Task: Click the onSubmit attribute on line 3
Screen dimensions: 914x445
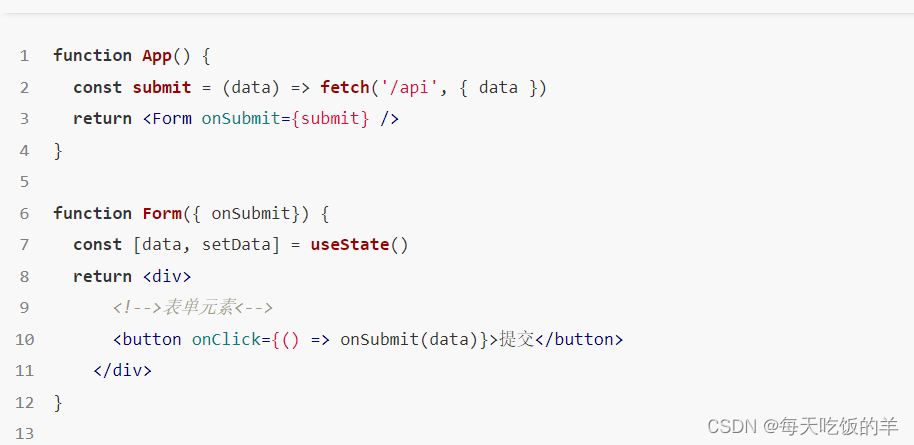Action: (x=241, y=118)
